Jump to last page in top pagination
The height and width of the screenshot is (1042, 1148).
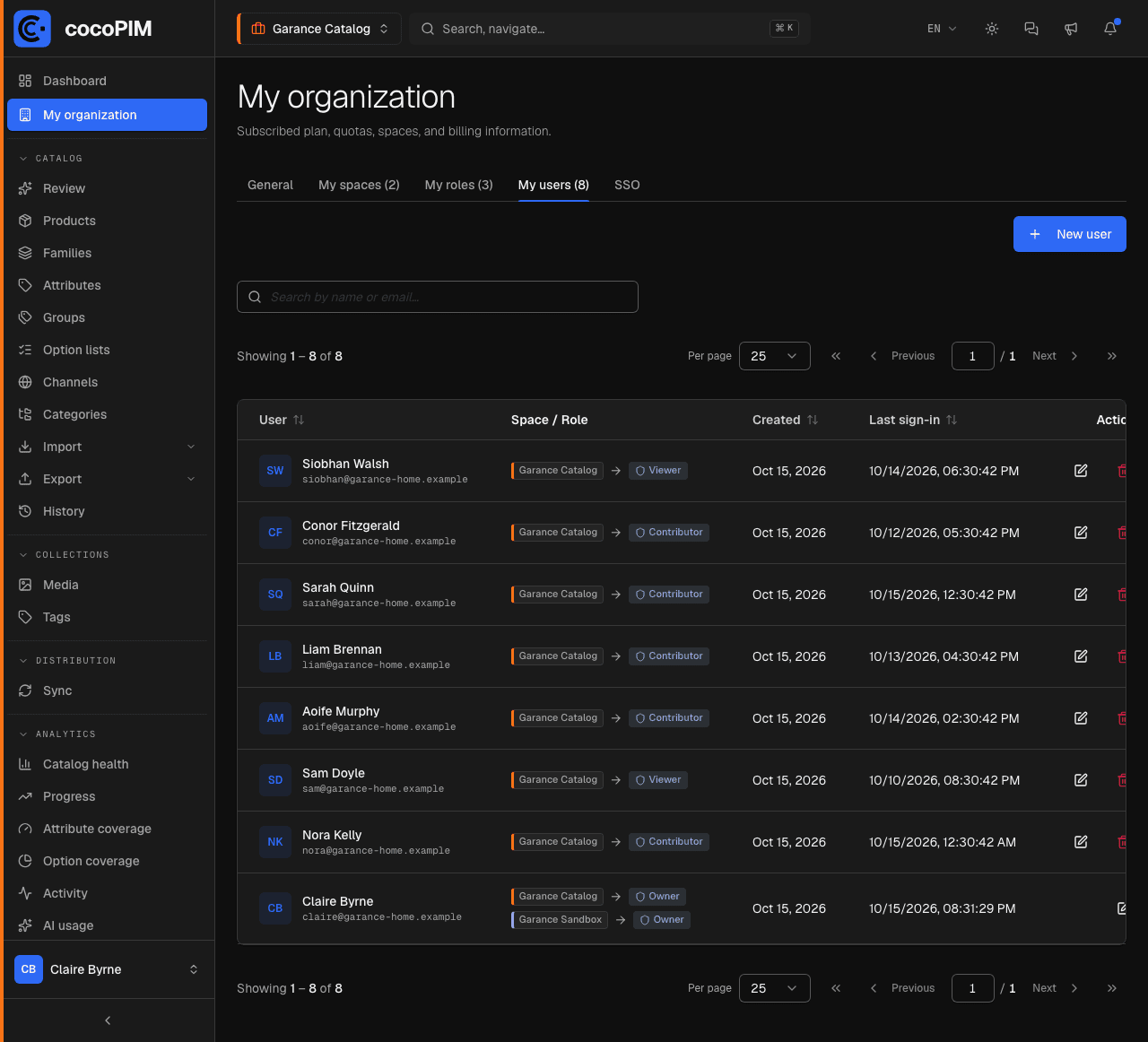pyautogui.click(x=1112, y=356)
